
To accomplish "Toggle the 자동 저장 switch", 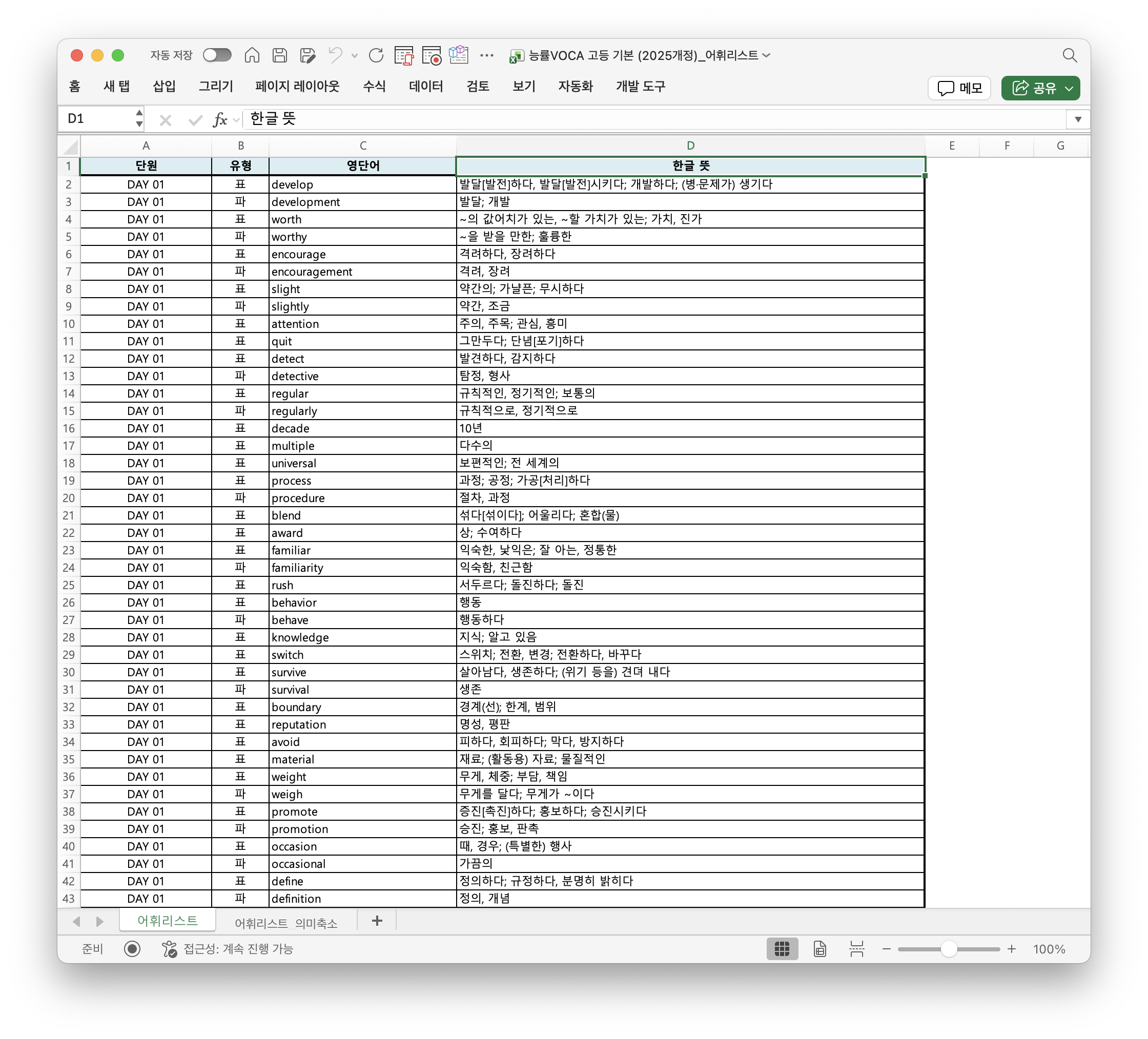I will [217, 55].
